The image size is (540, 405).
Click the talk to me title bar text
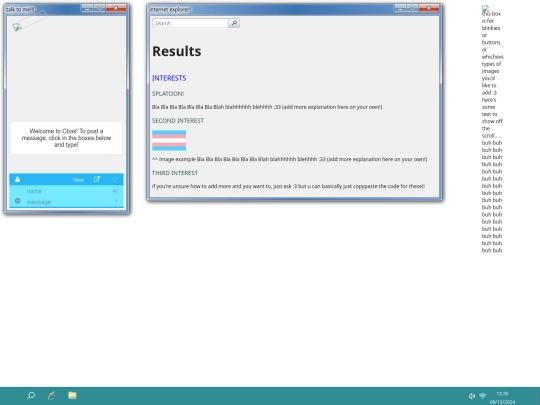coord(20,9)
